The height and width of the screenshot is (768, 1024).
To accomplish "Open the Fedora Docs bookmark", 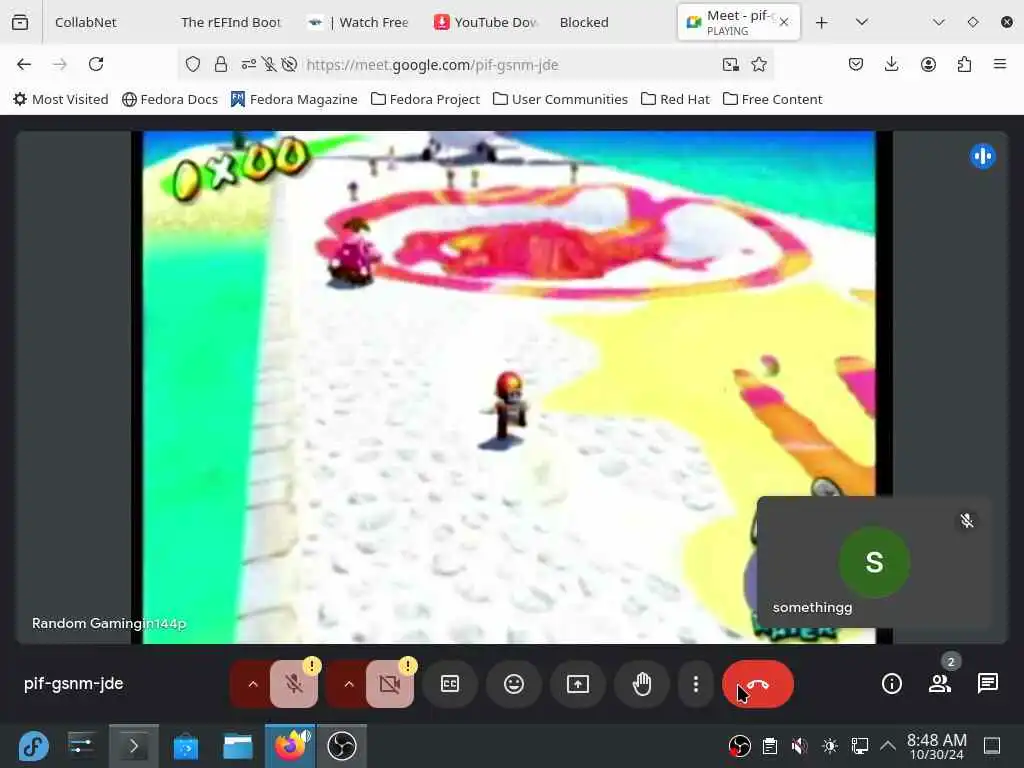I will pyautogui.click(x=170, y=99).
